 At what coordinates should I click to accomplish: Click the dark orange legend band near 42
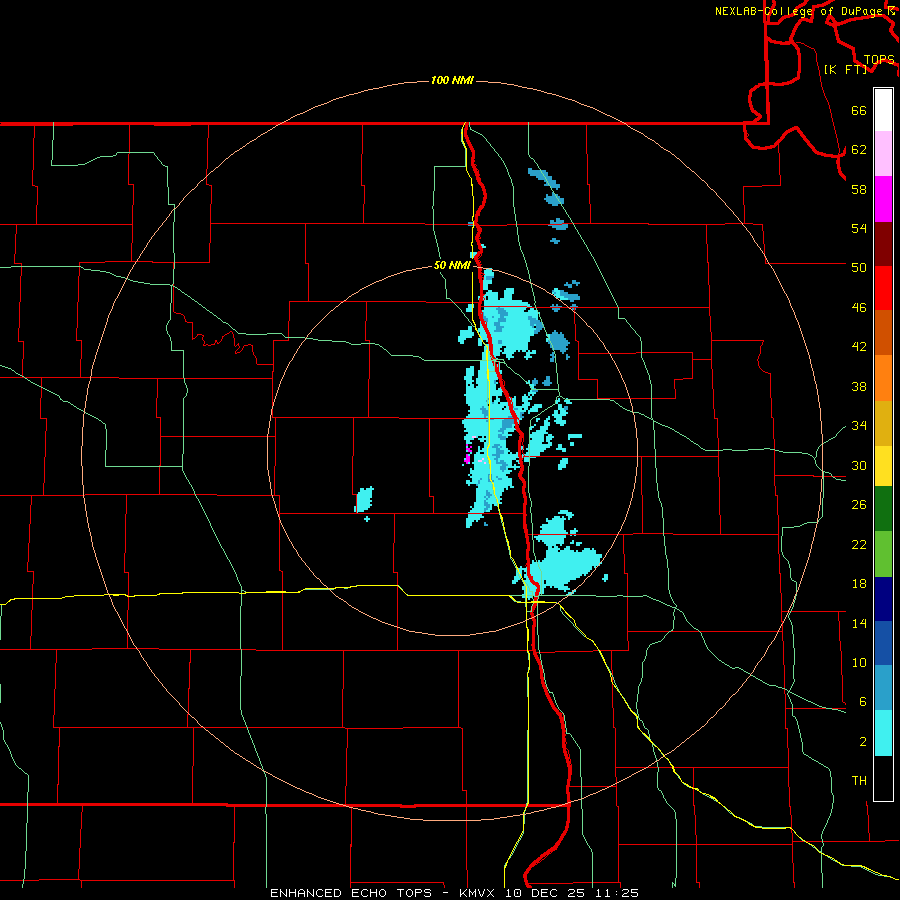point(883,332)
